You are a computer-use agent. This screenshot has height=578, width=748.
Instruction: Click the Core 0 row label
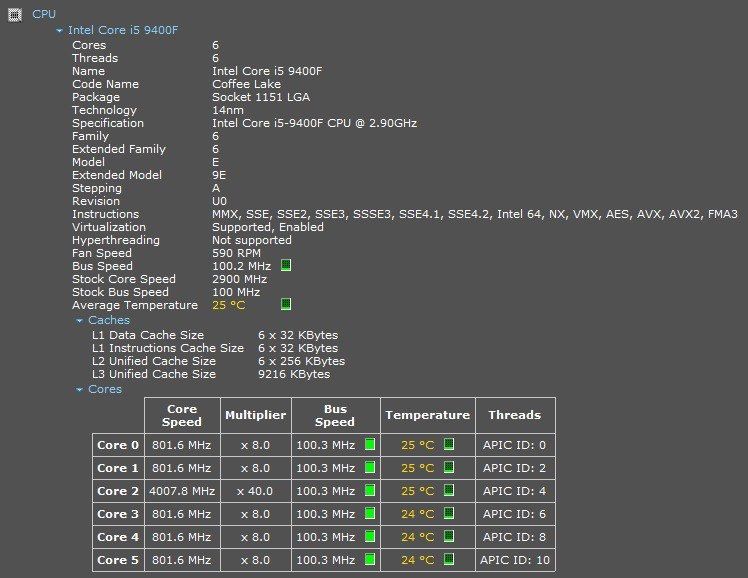coord(118,445)
